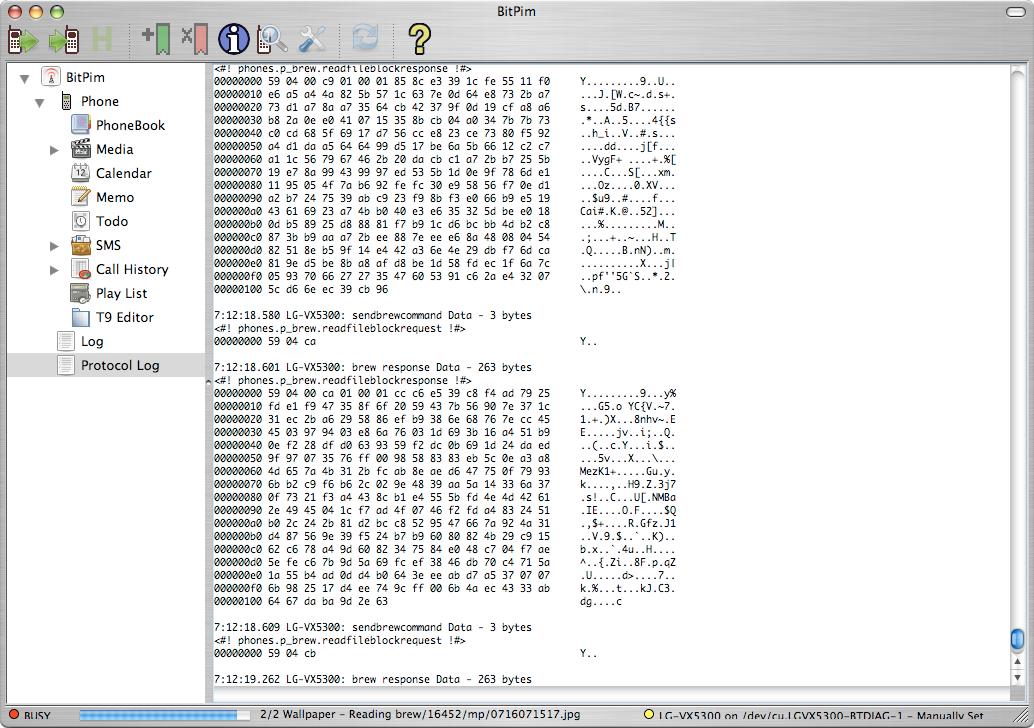Screen dimensions: 1034x728
Task: Click the green H history toolbar icon
Action: coord(102,40)
